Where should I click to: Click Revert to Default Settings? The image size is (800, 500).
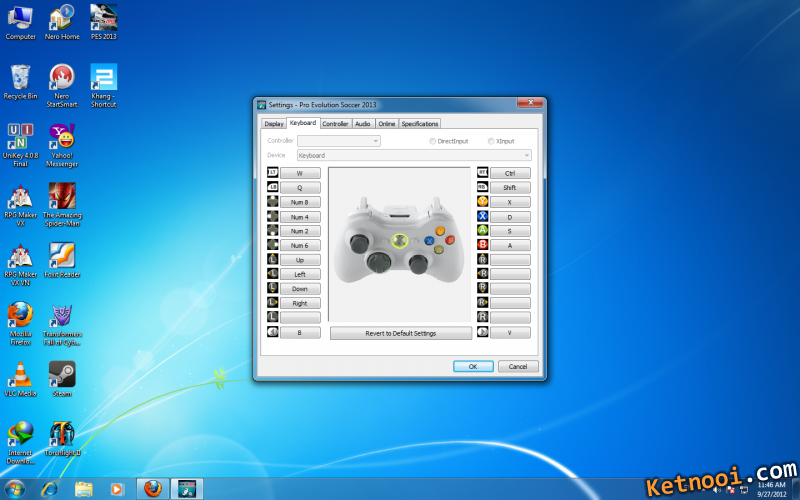pyautogui.click(x=401, y=333)
